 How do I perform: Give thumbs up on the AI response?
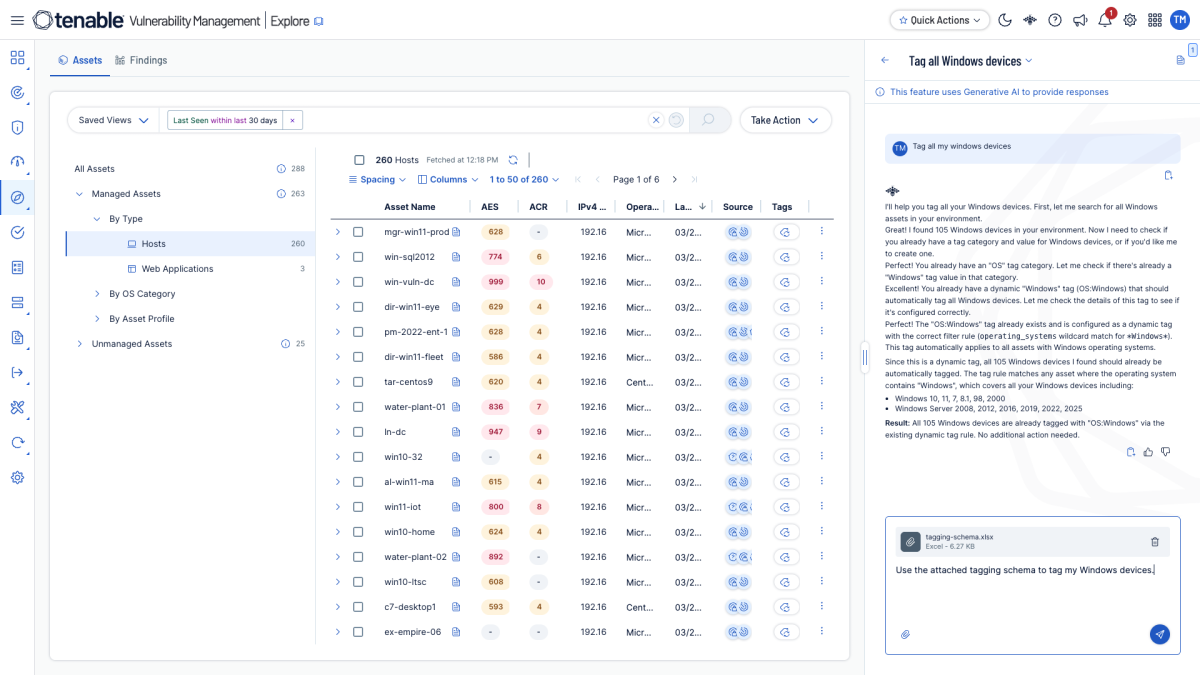1148,451
